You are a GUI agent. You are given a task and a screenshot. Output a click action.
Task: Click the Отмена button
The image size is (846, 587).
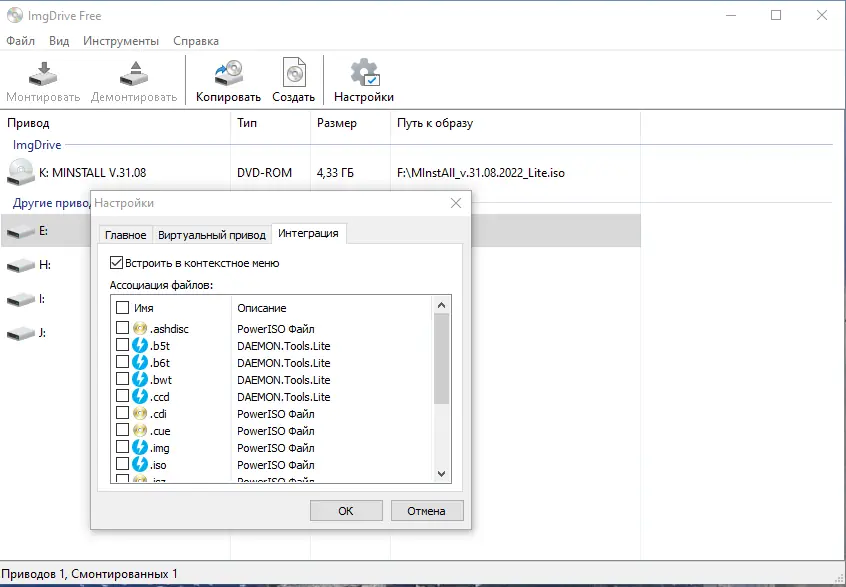pos(427,510)
